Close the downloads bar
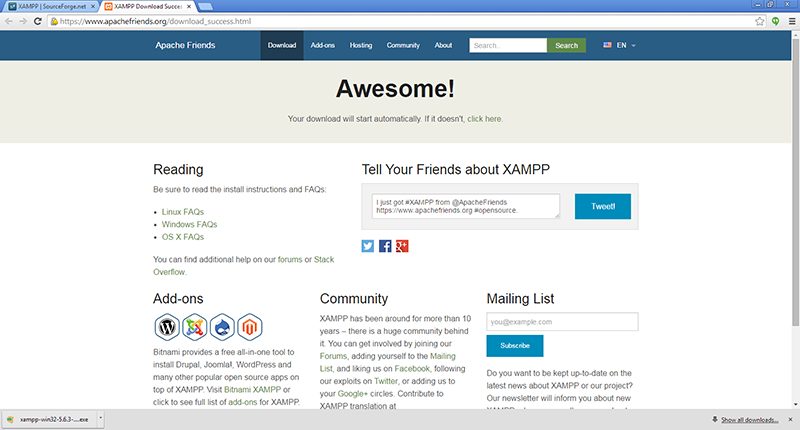Viewport: 800px width, 430px height. 790,419
